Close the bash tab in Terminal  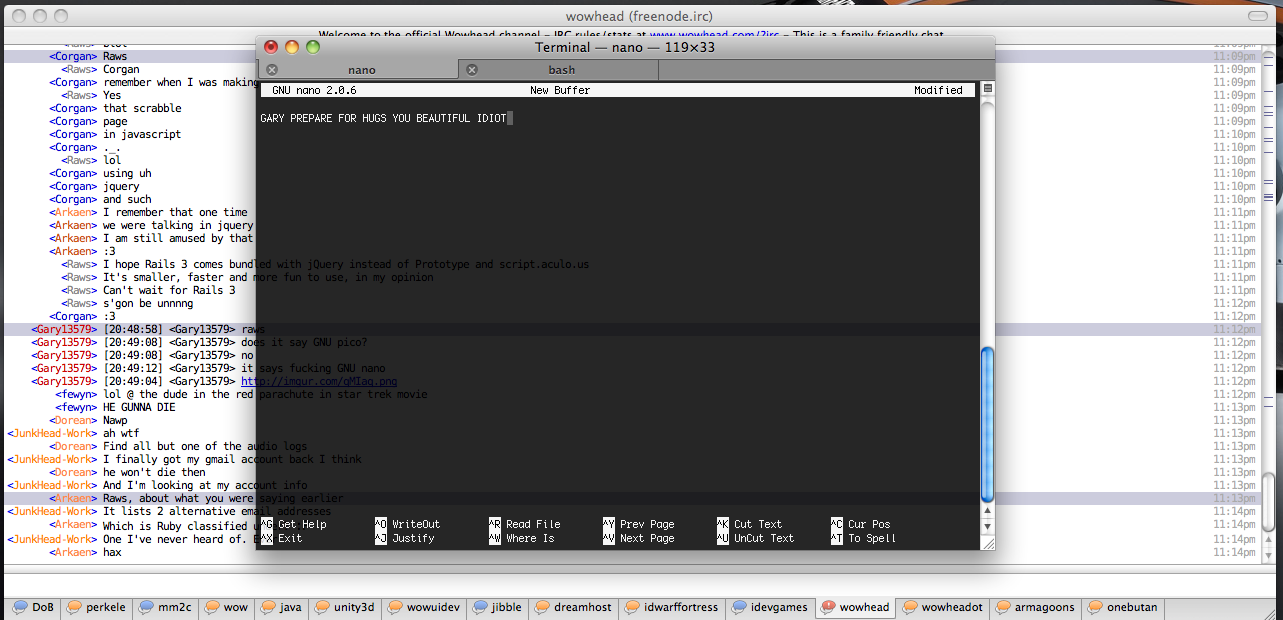point(473,70)
